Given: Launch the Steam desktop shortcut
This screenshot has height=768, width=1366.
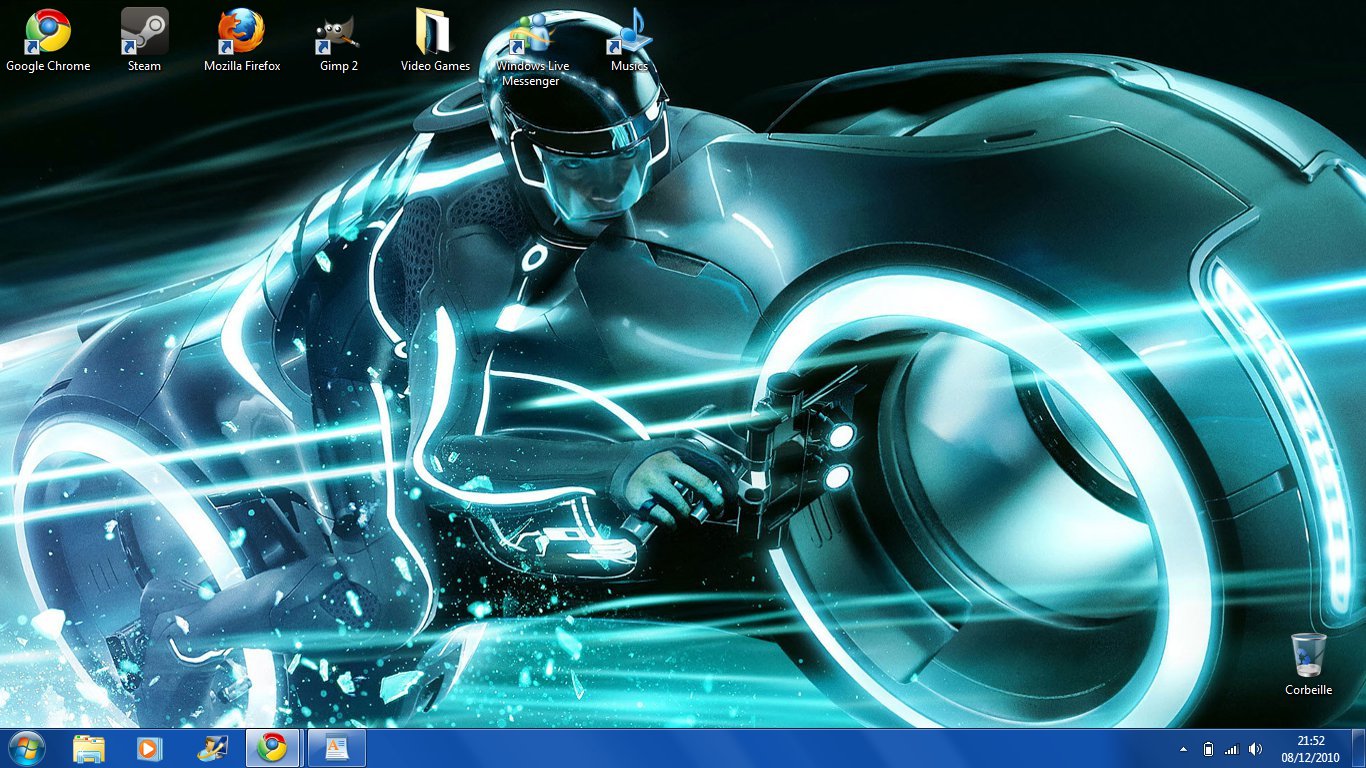Looking at the screenshot, I should tap(144, 41).
